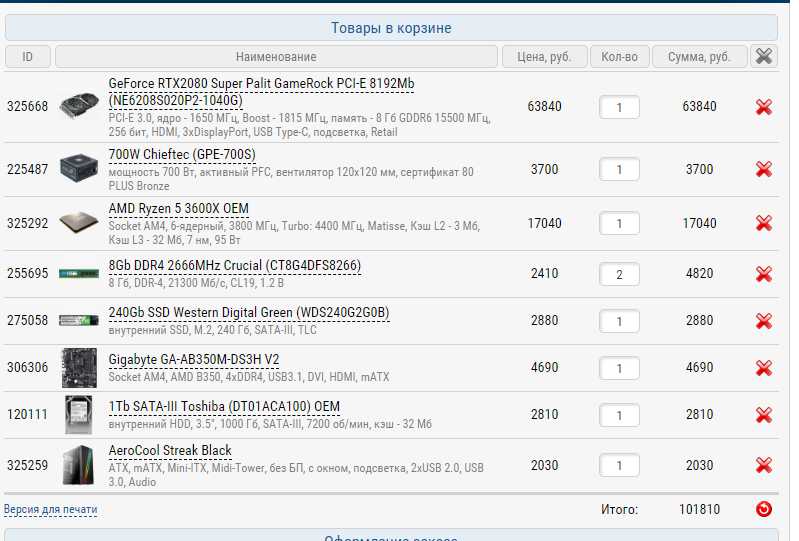
Task: Remove GeForce RTX2080 Super from cart
Action: click(764, 107)
